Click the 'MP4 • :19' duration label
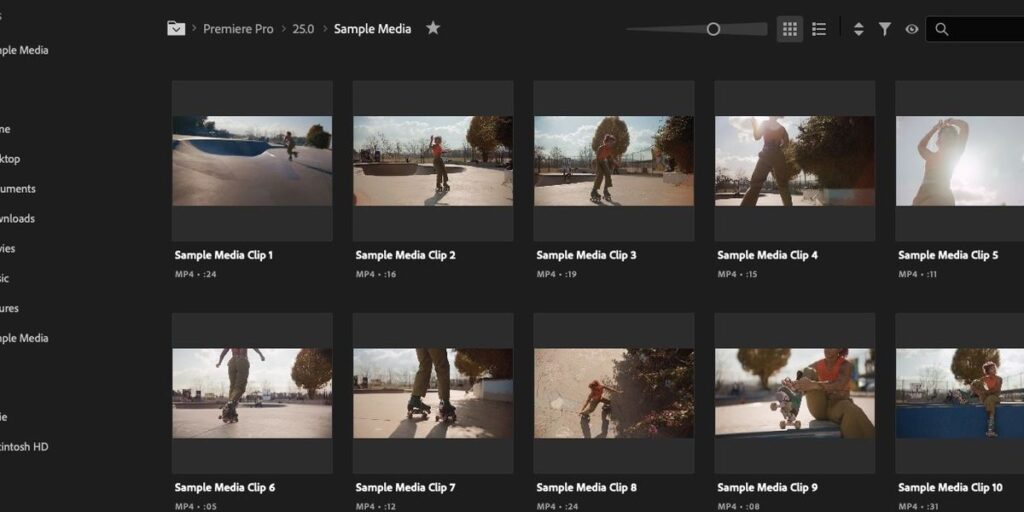The width and height of the screenshot is (1024, 512). pos(556,274)
